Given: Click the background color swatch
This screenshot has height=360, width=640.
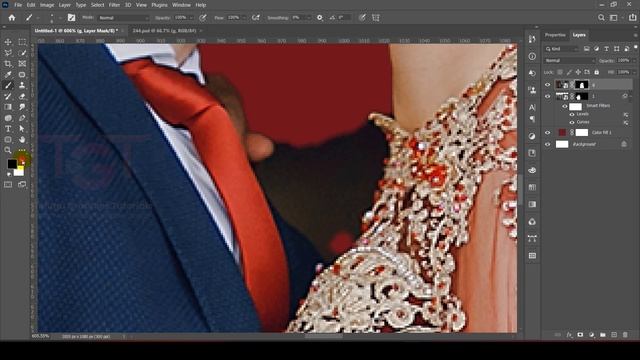Looking at the screenshot, I should 19,171.
